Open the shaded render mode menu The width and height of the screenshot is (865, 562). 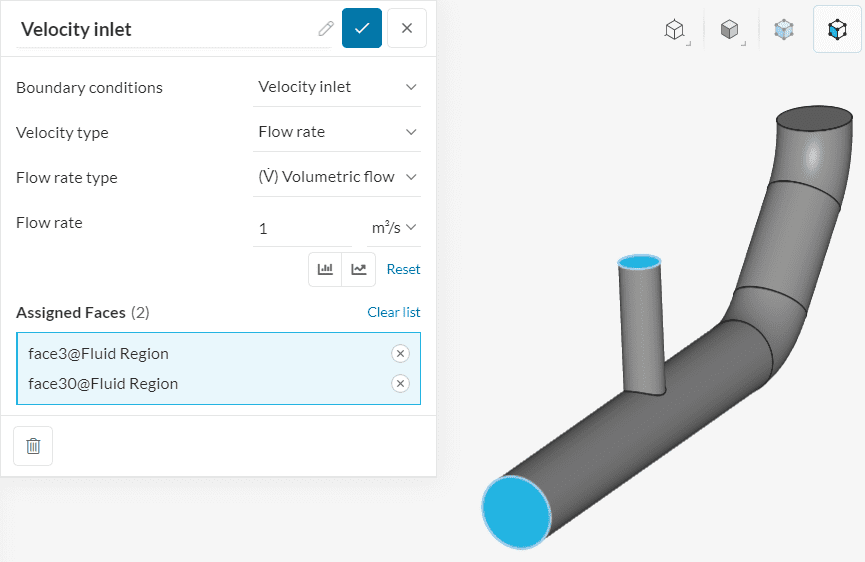click(x=731, y=30)
